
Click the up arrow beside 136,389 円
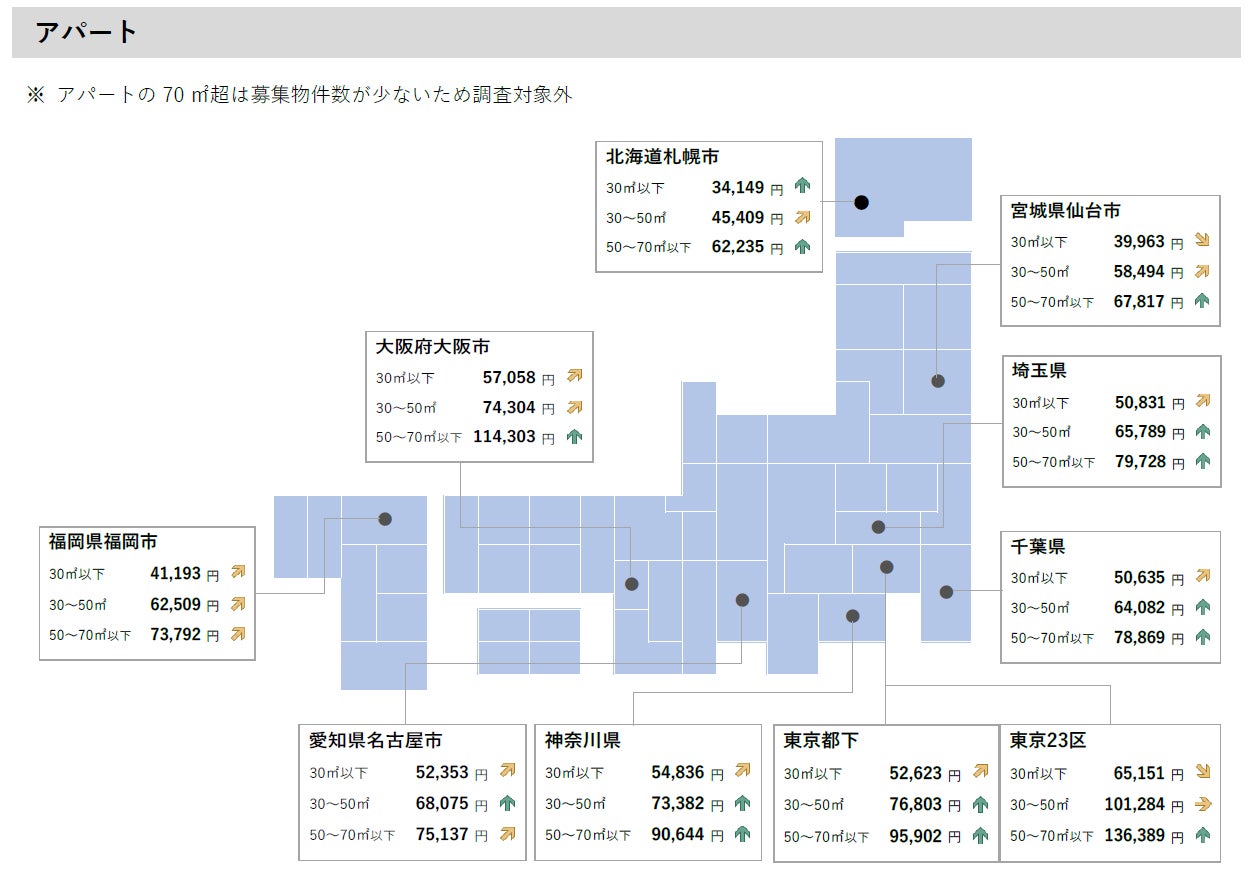tap(1202, 835)
